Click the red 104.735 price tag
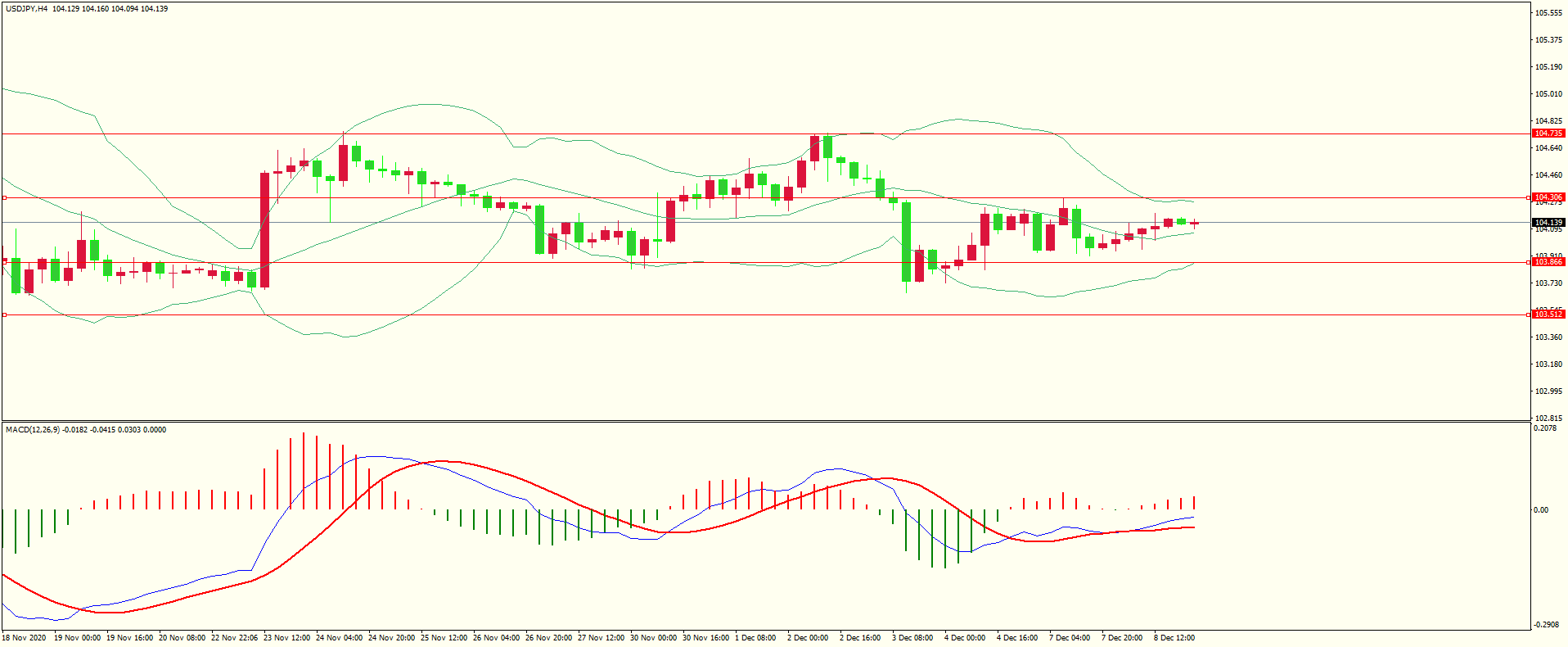Screen dimensions: 1568x647 pyautogui.click(x=1548, y=133)
